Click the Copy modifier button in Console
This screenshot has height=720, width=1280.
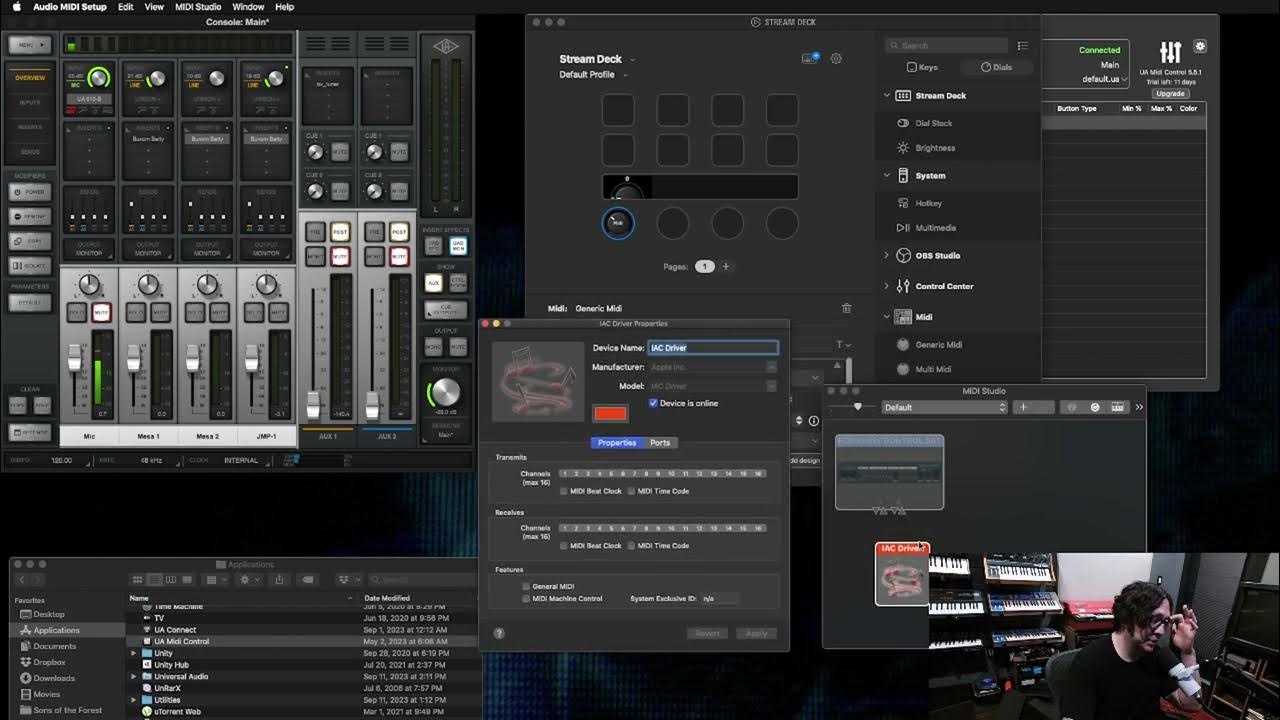(x=30, y=241)
